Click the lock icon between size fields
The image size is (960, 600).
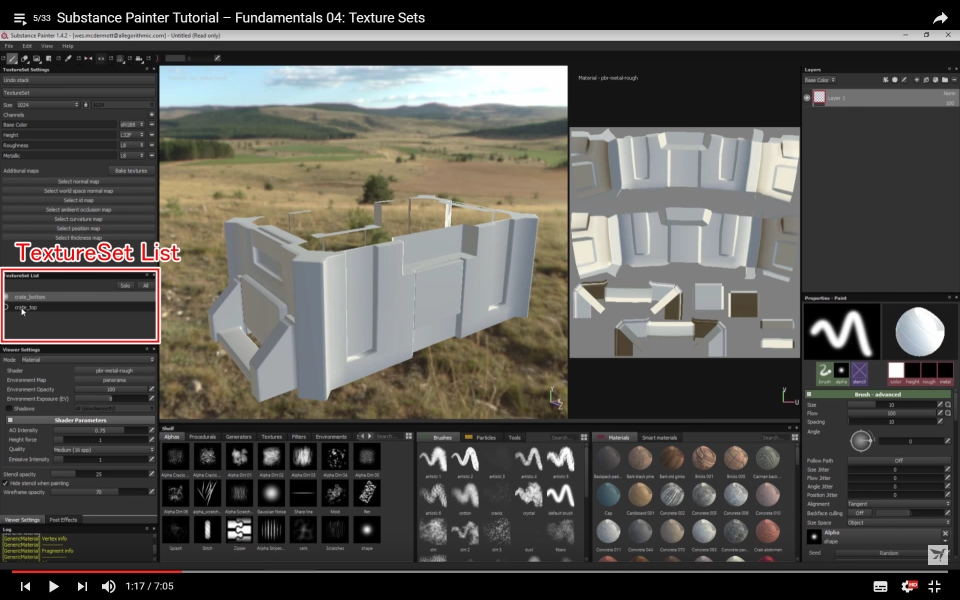coord(86,105)
